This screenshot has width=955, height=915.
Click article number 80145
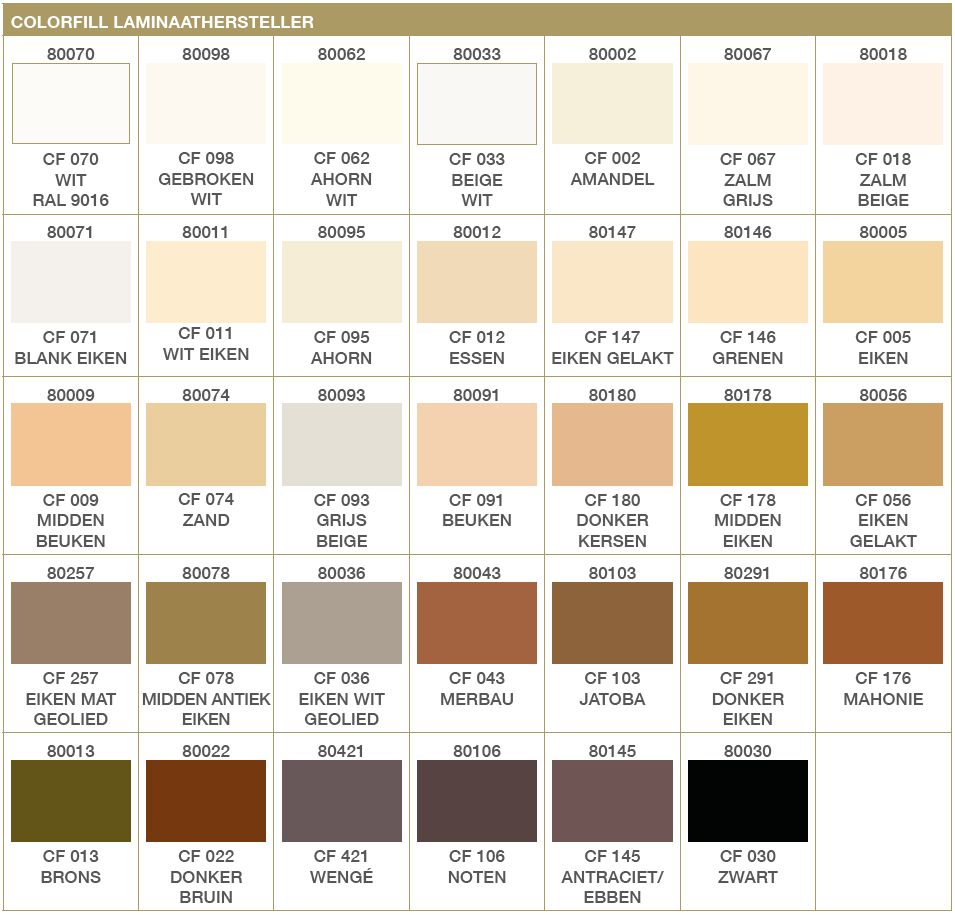(x=612, y=751)
